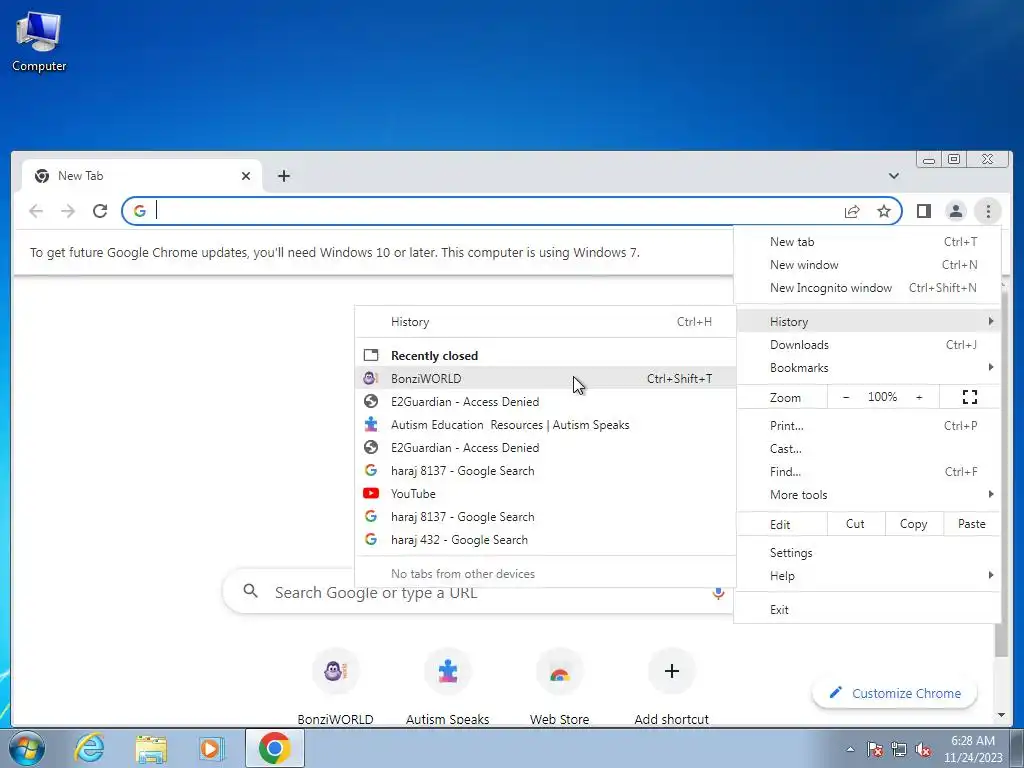Open the profile avatar icon
The image size is (1024, 768).
(955, 211)
